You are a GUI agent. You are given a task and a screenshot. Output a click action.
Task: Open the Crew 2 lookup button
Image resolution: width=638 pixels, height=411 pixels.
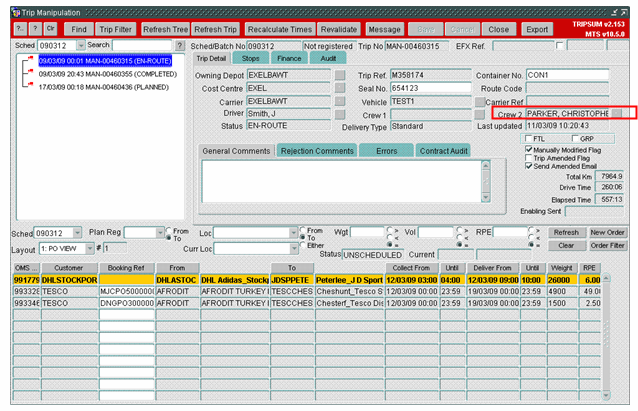[617, 113]
